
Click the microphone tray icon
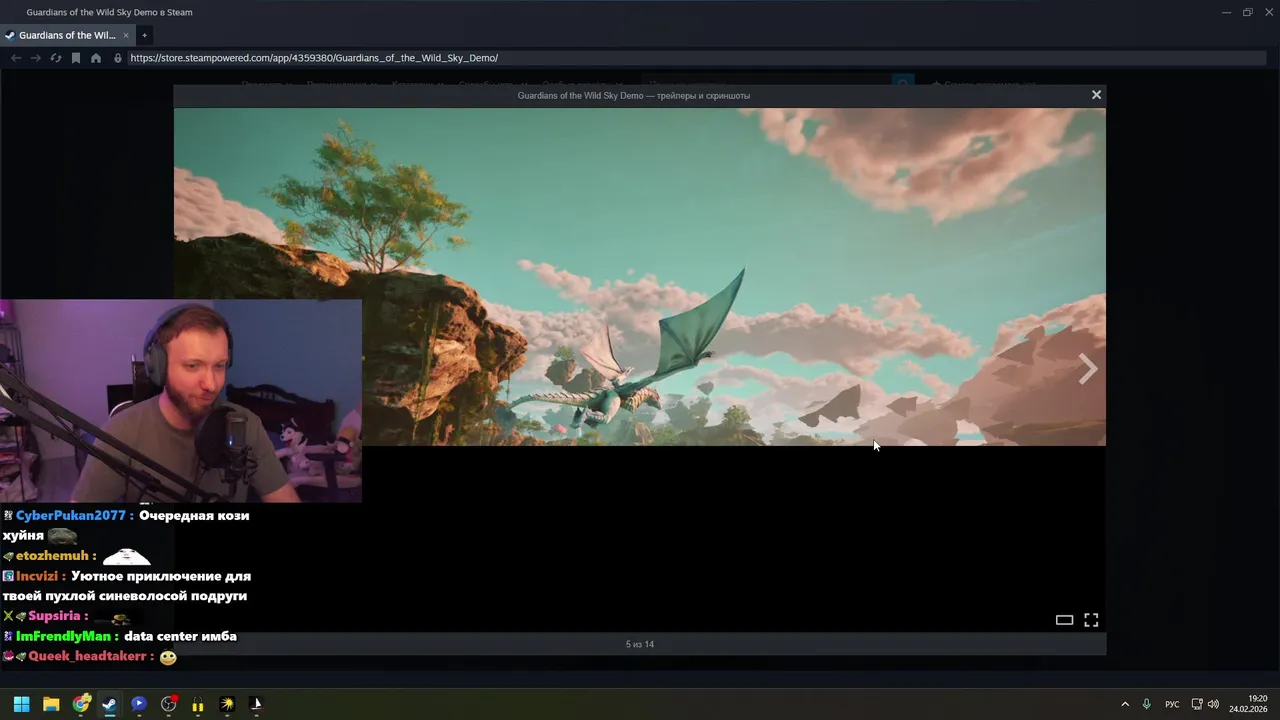click(x=1147, y=704)
